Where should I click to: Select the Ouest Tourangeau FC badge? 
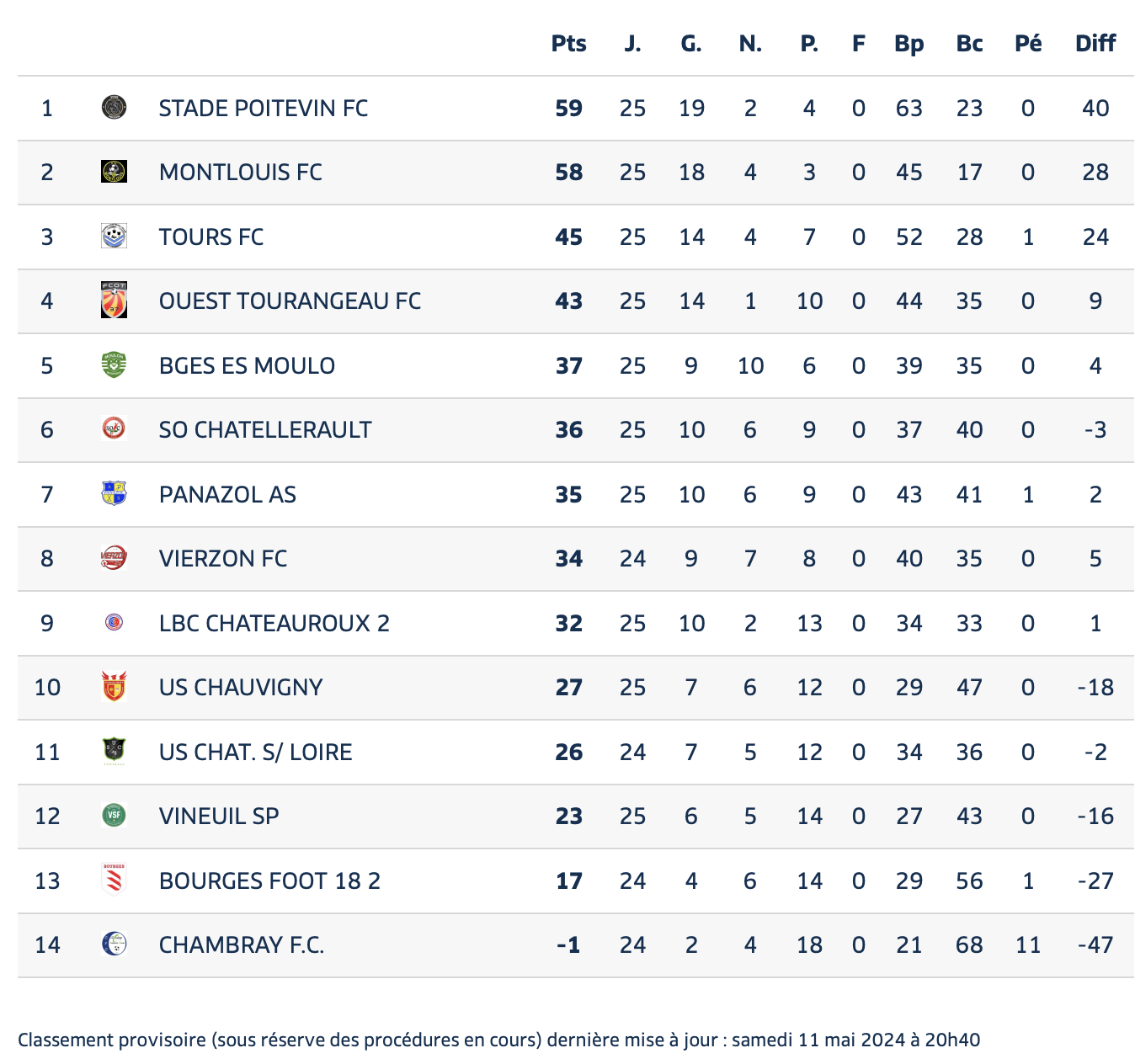pos(114,301)
